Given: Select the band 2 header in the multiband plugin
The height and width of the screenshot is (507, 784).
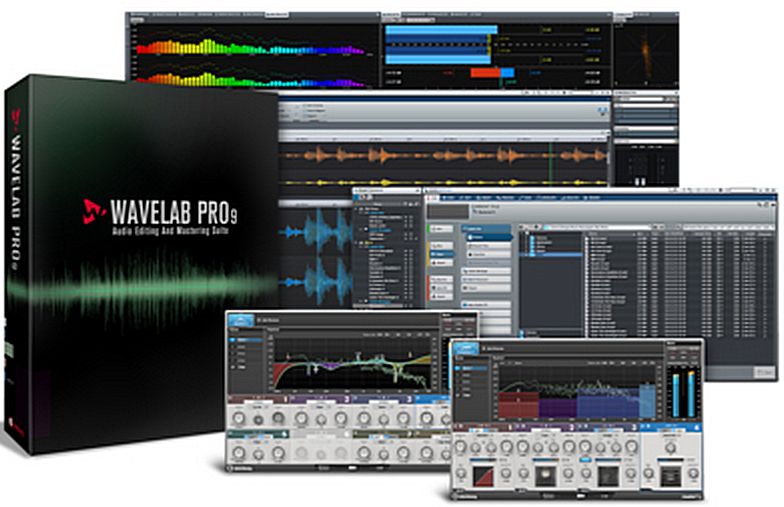Looking at the screenshot, I should pyautogui.click(x=546, y=428).
